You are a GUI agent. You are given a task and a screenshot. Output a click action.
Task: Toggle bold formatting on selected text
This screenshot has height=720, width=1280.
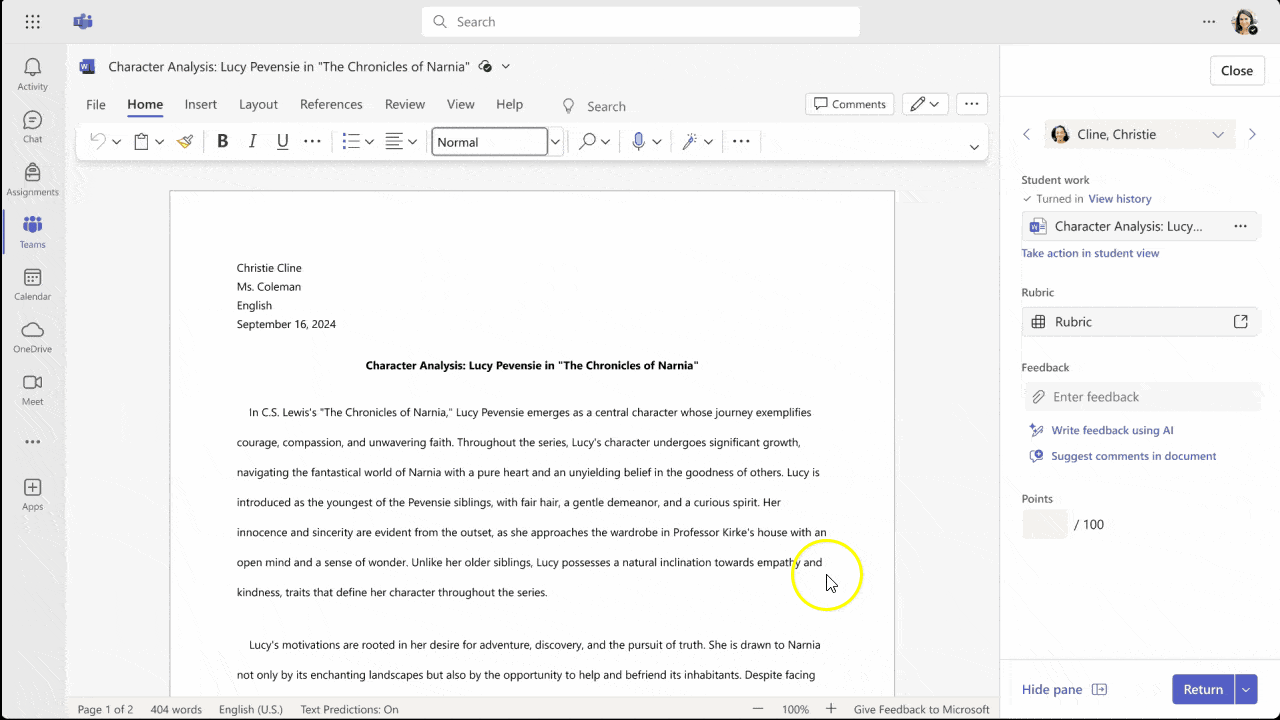222,141
